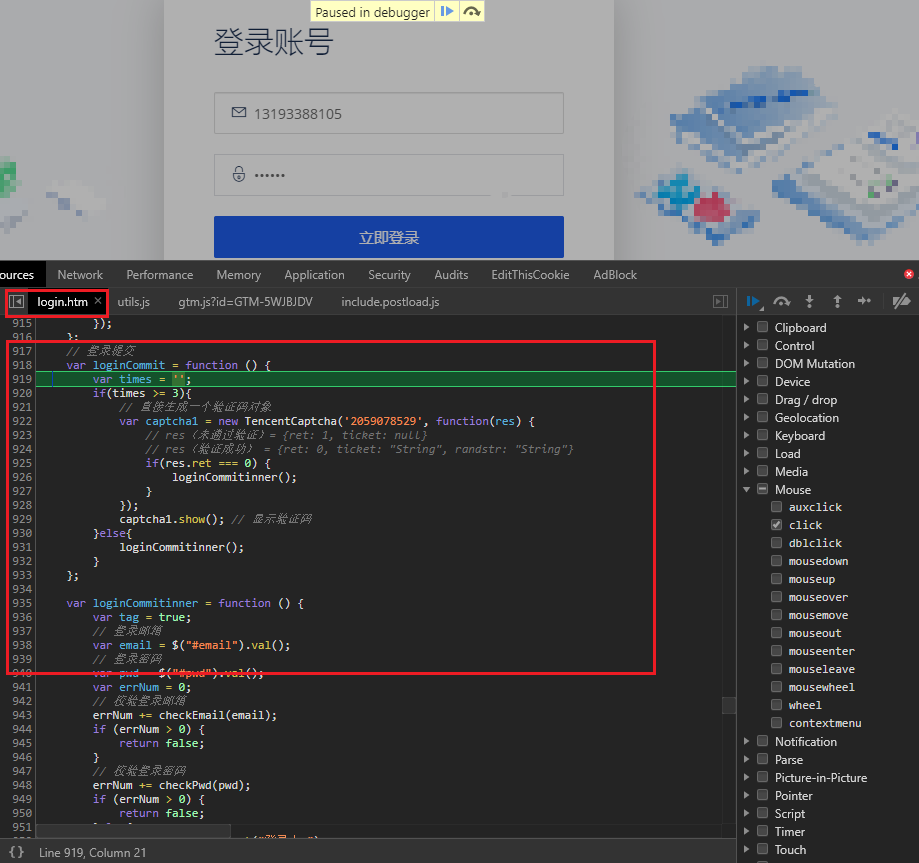Click the envelope icon in the account field
919x863 pixels.
tap(239, 112)
